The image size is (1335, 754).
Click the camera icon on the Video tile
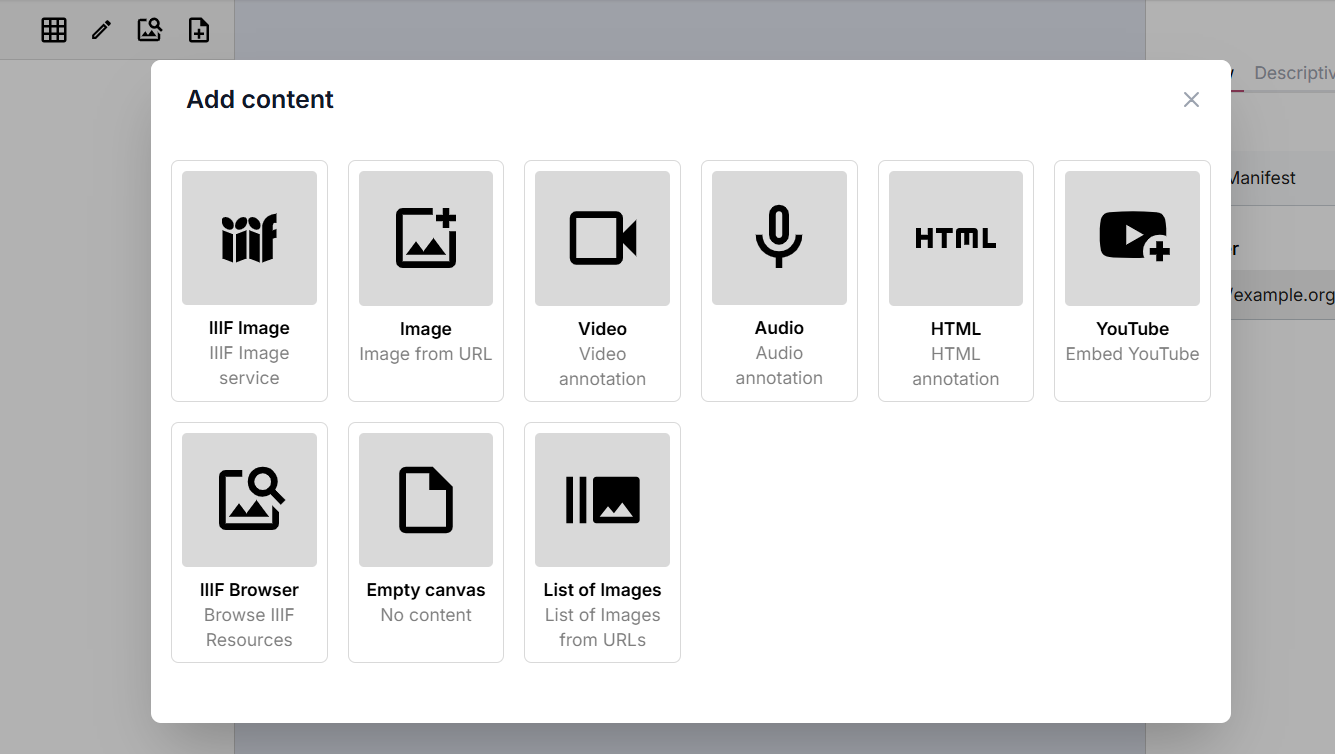602,237
